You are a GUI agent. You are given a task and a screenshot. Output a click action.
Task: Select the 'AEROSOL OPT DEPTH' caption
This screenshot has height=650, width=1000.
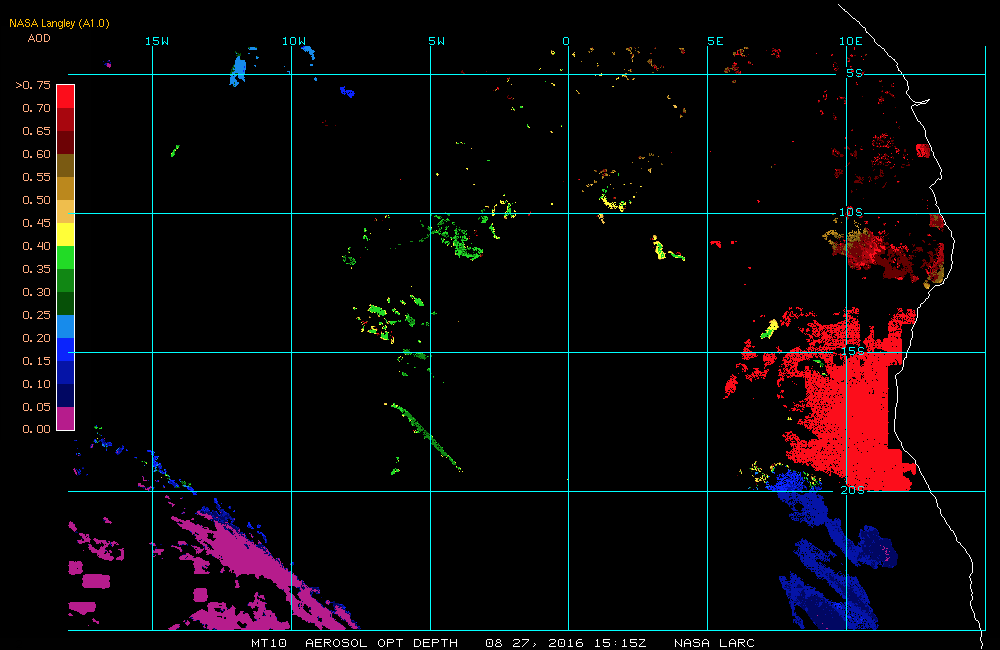(381, 643)
